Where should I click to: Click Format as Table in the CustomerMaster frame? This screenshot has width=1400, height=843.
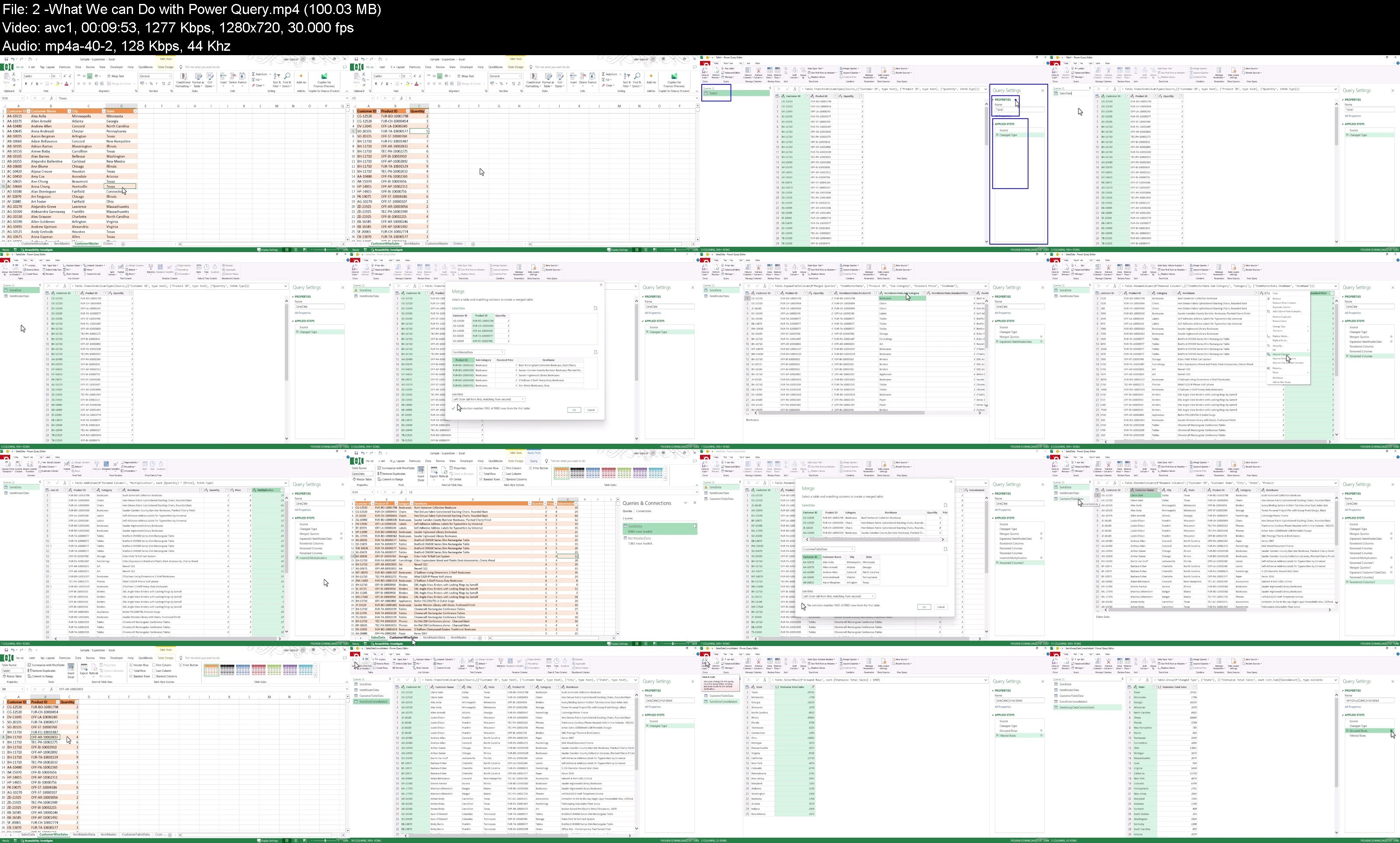pyautogui.click(x=198, y=81)
